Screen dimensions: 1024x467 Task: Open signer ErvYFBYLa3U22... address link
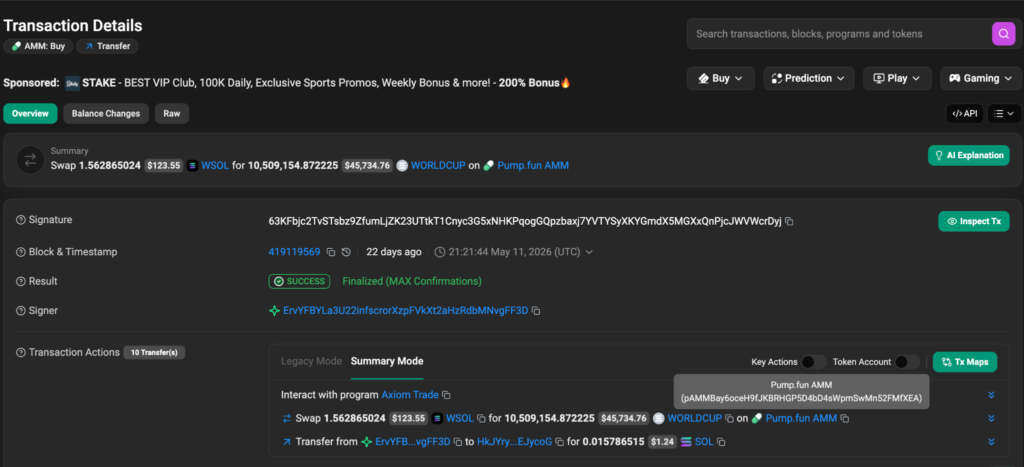tap(405, 311)
